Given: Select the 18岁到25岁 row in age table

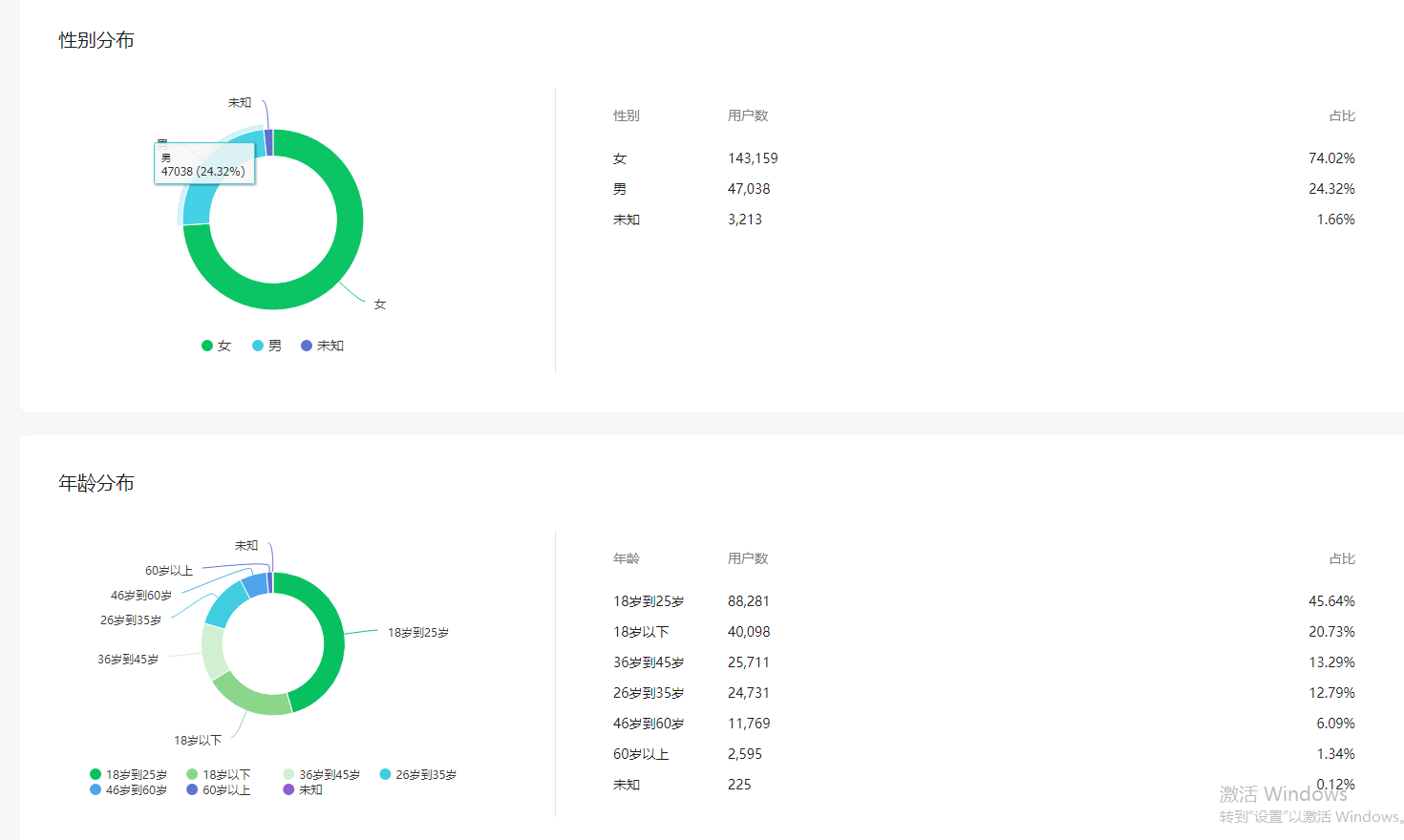Looking at the screenshot, I should pyautogui.click(x=984, y=601).
